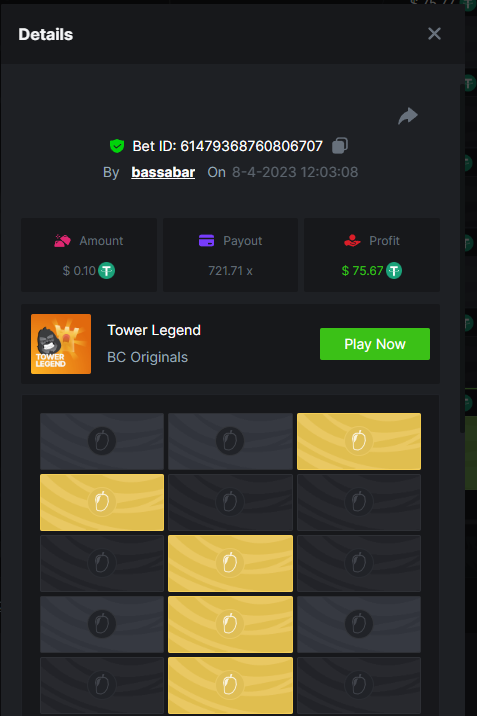Close the Details dialog
This screenshot has height=716, width=477.
pos(434,33)
